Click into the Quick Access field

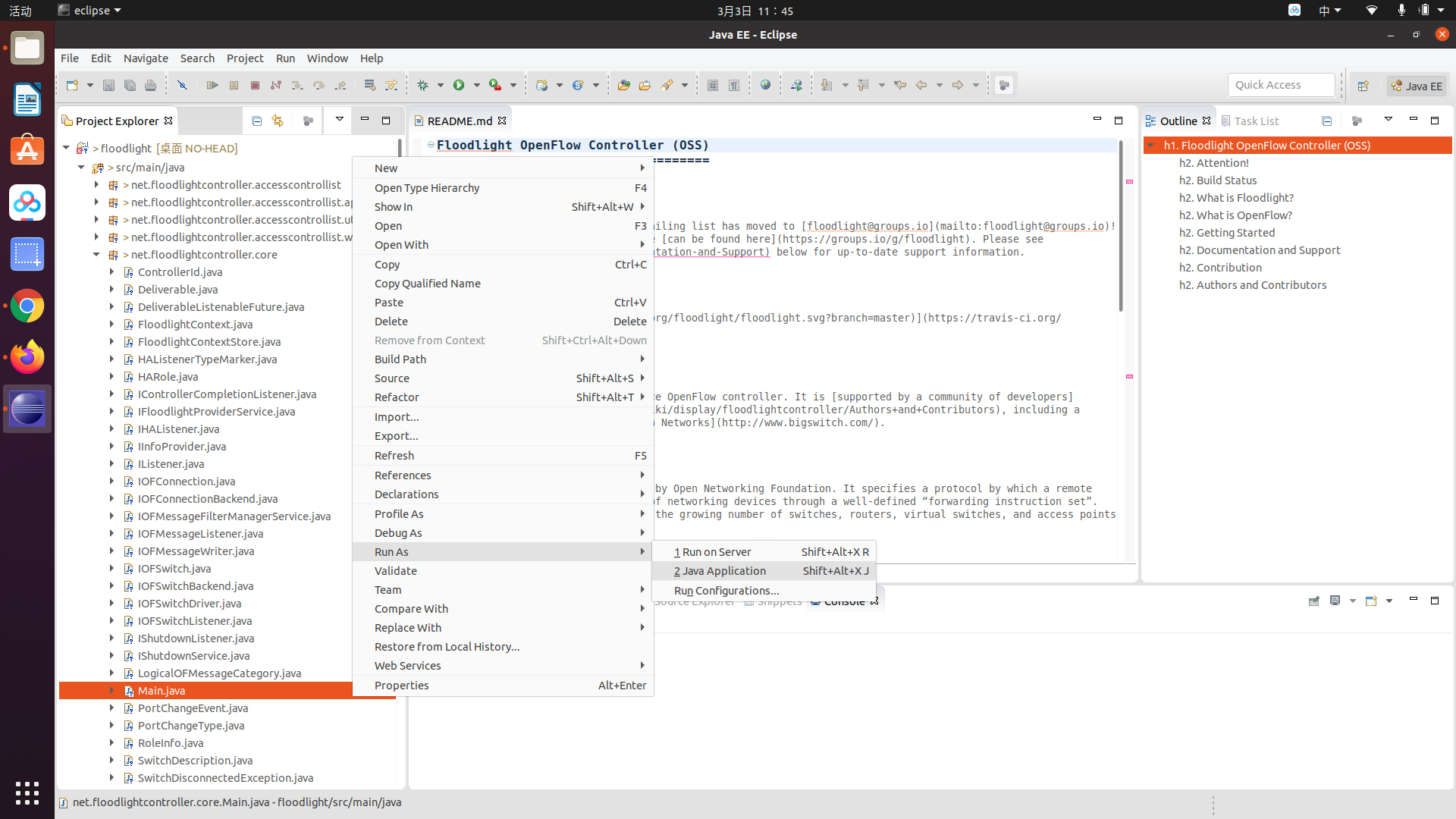tap(1281, 85)
